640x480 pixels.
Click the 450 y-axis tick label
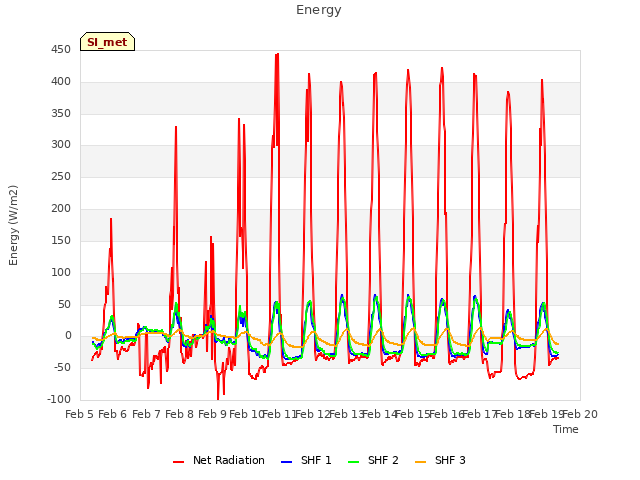(x=61, y=50)
